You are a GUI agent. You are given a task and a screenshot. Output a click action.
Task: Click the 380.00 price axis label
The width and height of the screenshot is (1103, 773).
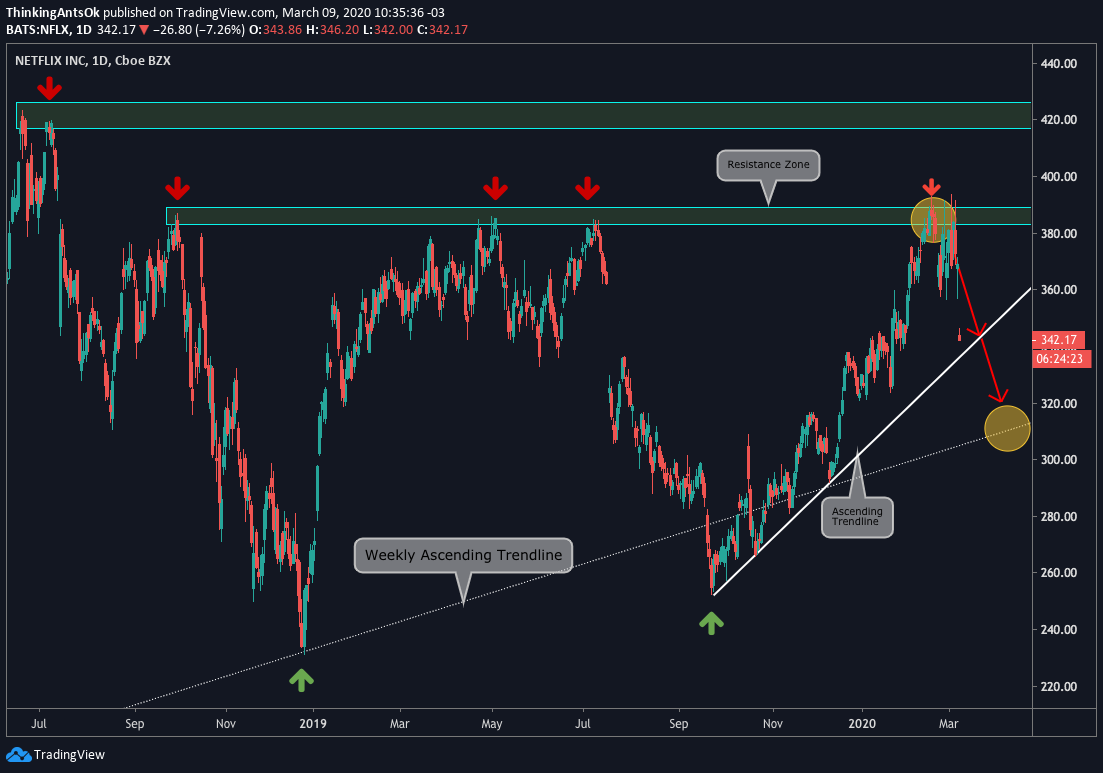(1059, 234)
